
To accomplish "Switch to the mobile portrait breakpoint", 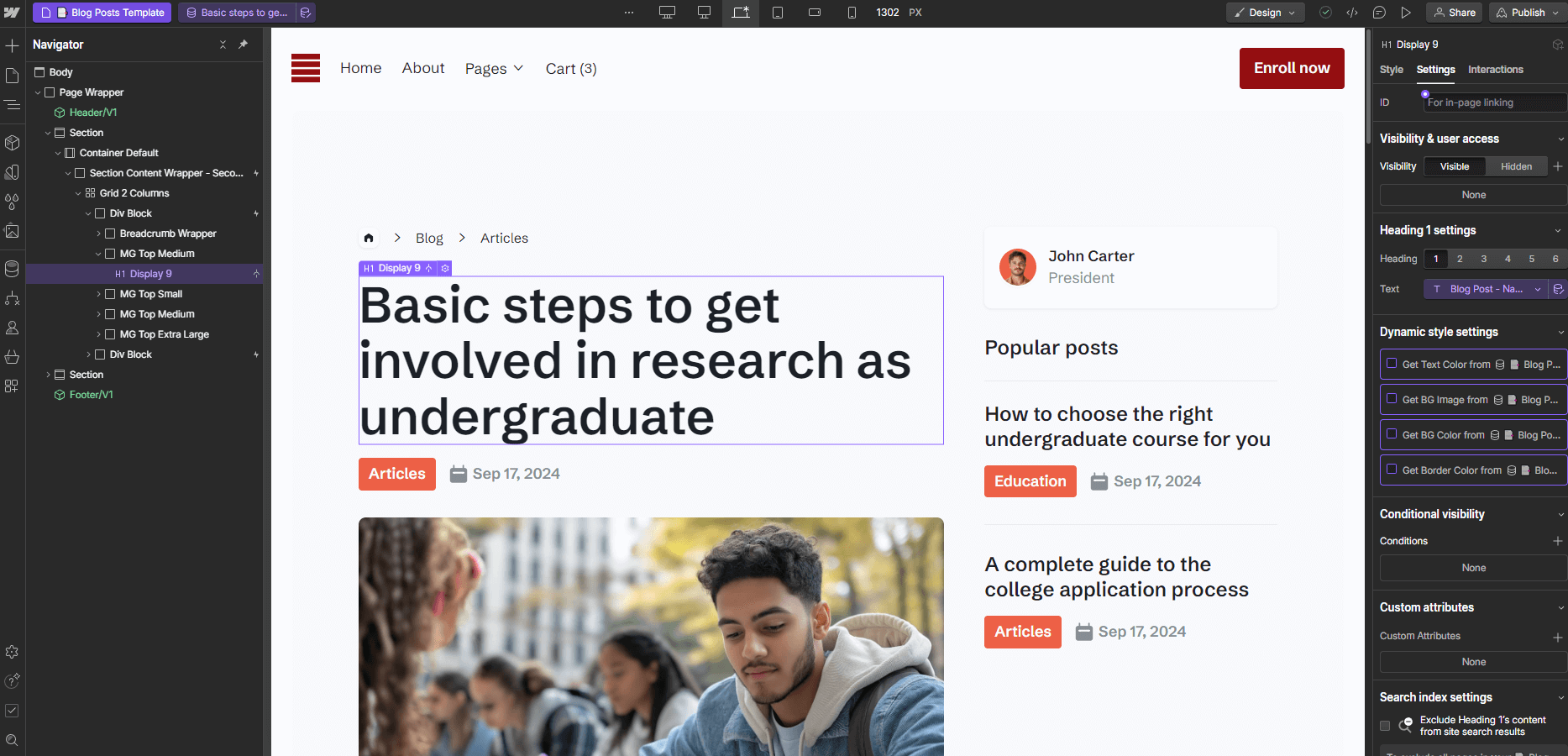I will (x=852, y=13).
